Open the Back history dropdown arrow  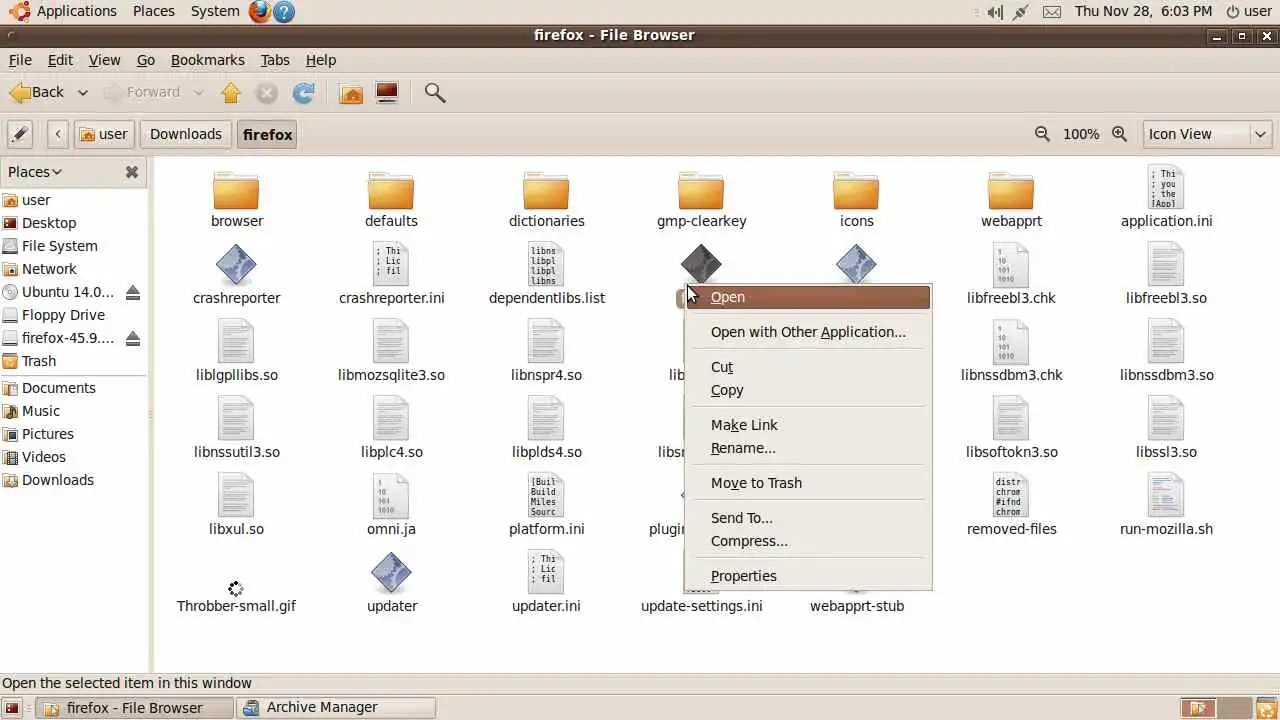coord(82,93)
